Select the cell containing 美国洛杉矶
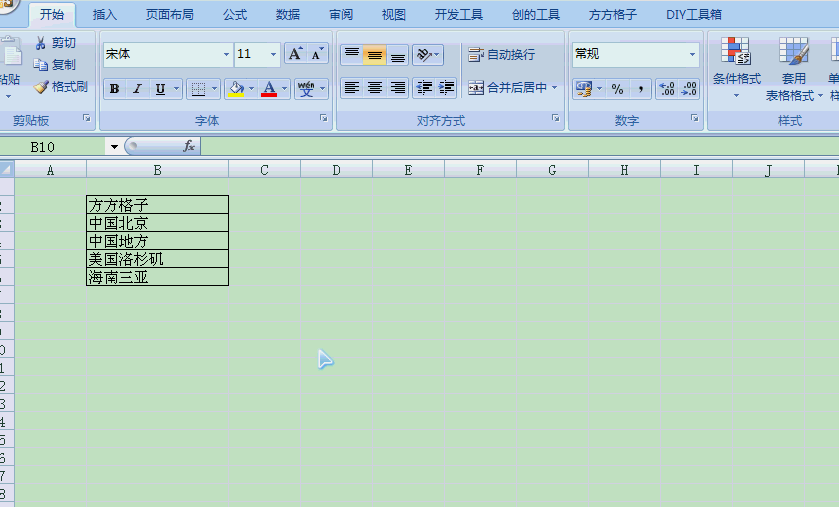Viewport: 839px width, 507px height. click(157, 259)
